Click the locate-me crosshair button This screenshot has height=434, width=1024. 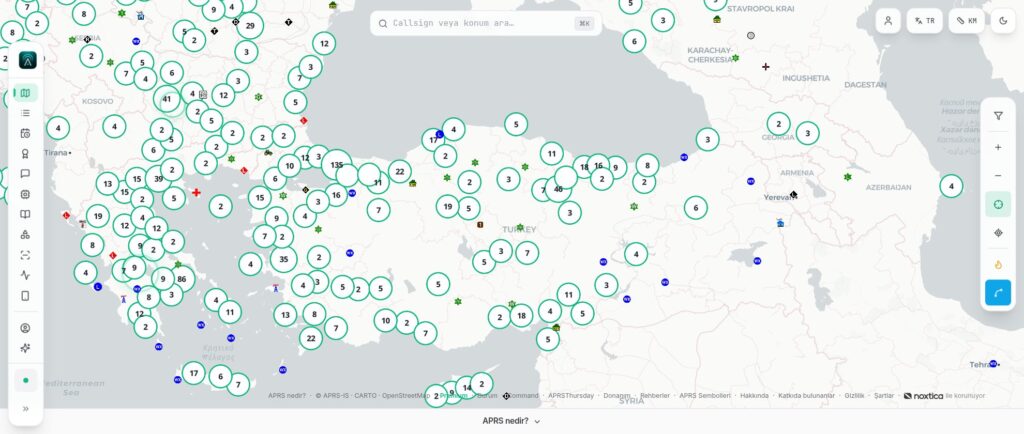pos(998,233)
